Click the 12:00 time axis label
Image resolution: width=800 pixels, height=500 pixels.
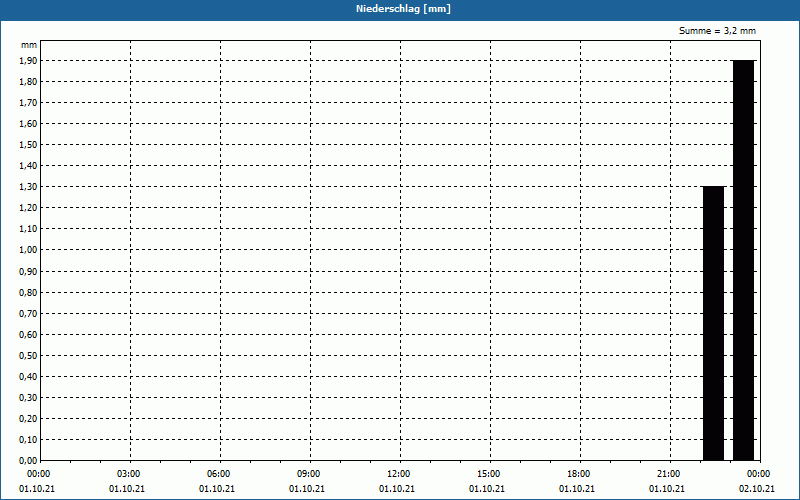click(398, 474)
